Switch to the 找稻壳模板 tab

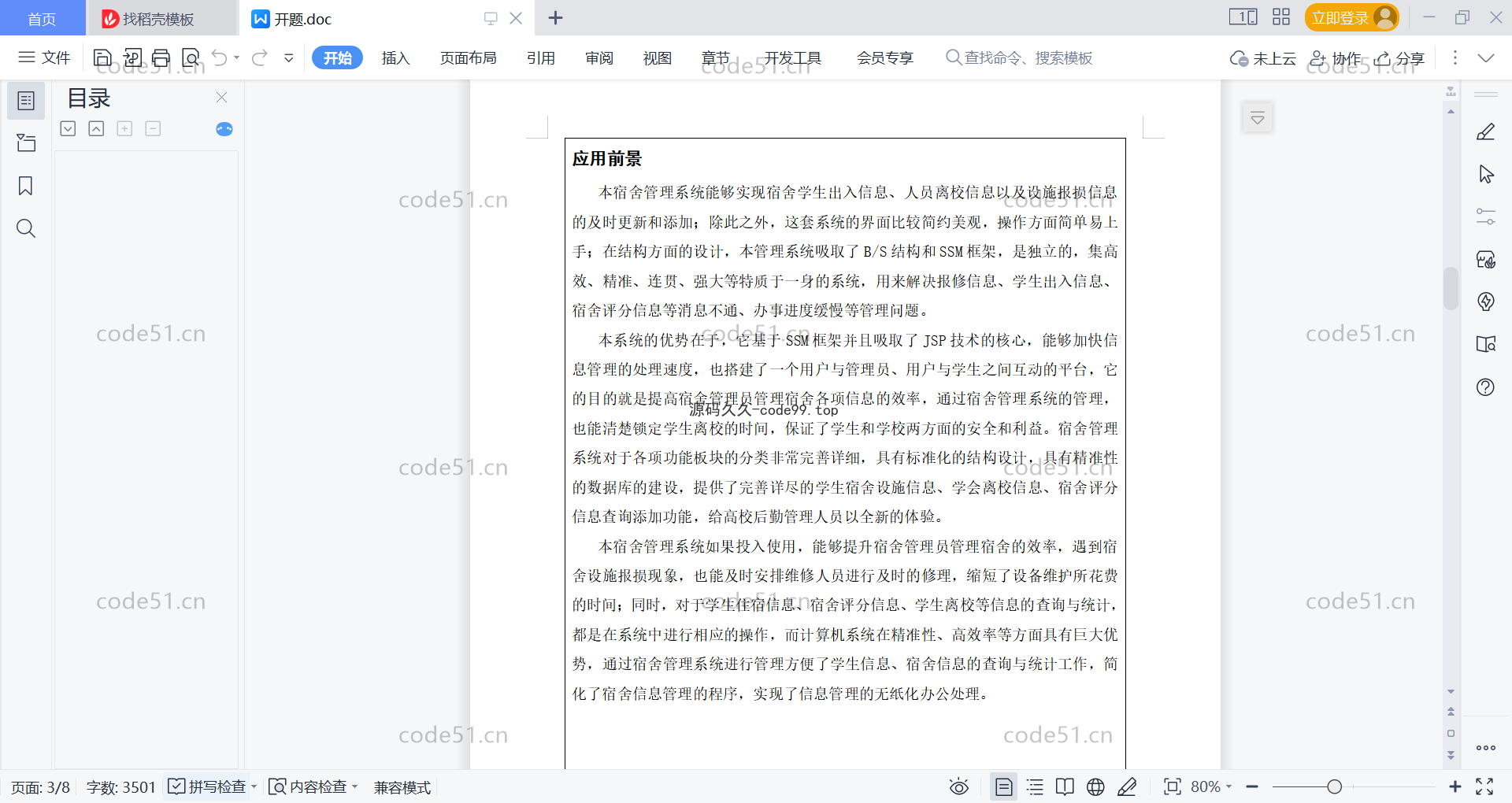click(161, 18)
